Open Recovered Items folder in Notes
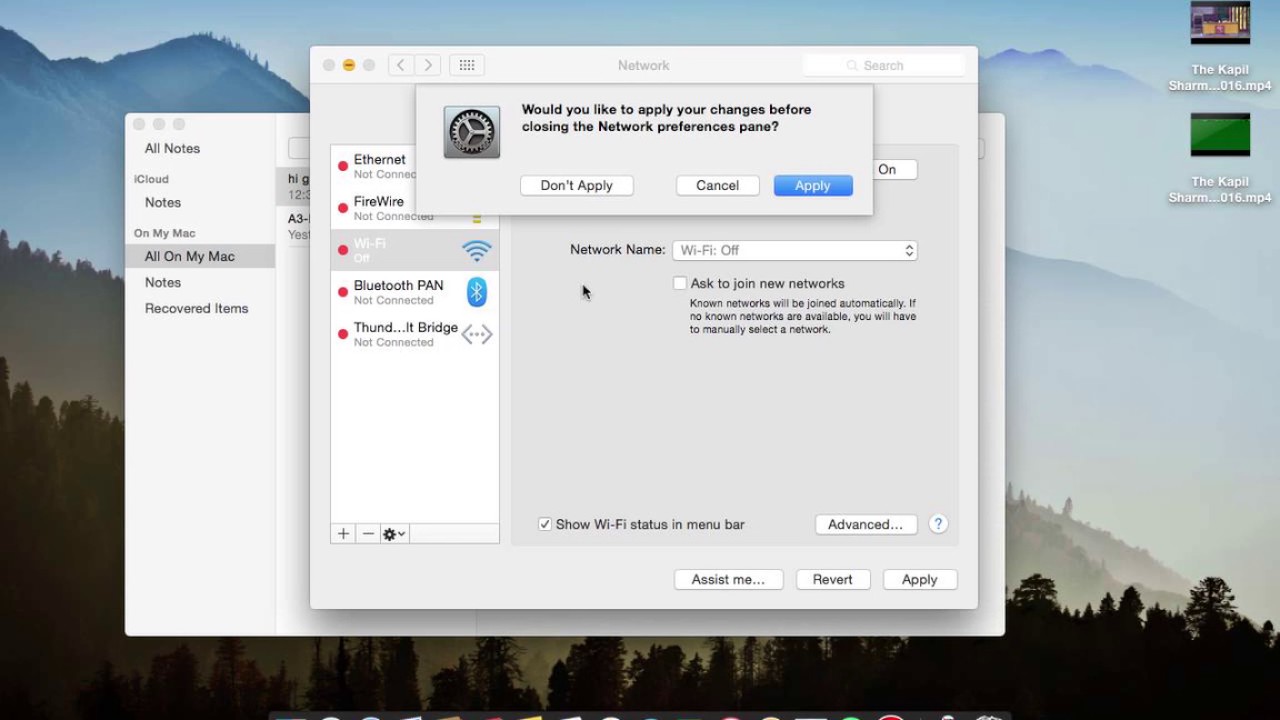1280x720 pixels. tap(197, 308)
